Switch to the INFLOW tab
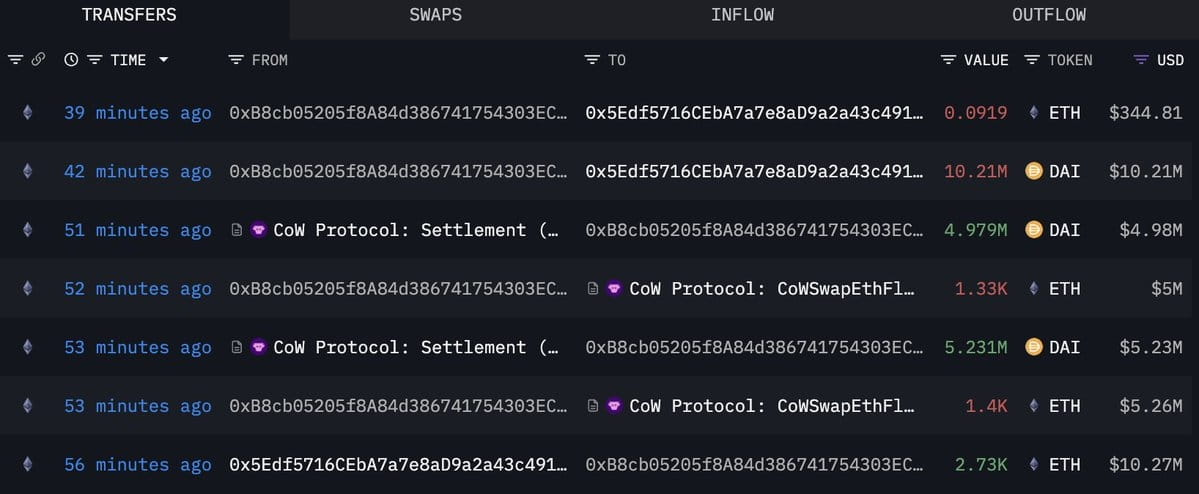Image resolution: width=1199 pixels, height=494 pixels. pyautogui.click(x=742, y=15)
